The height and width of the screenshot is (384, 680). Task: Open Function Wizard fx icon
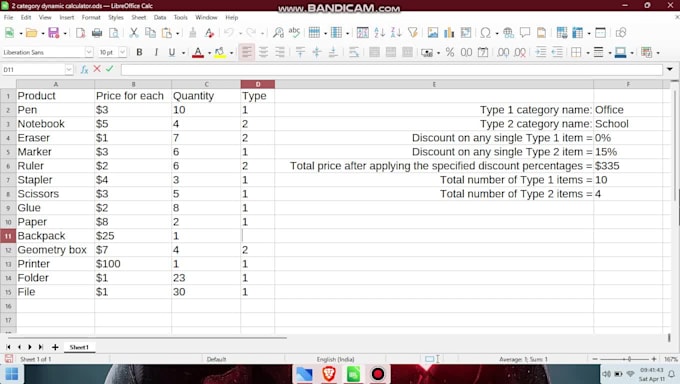tap(84, 69)
